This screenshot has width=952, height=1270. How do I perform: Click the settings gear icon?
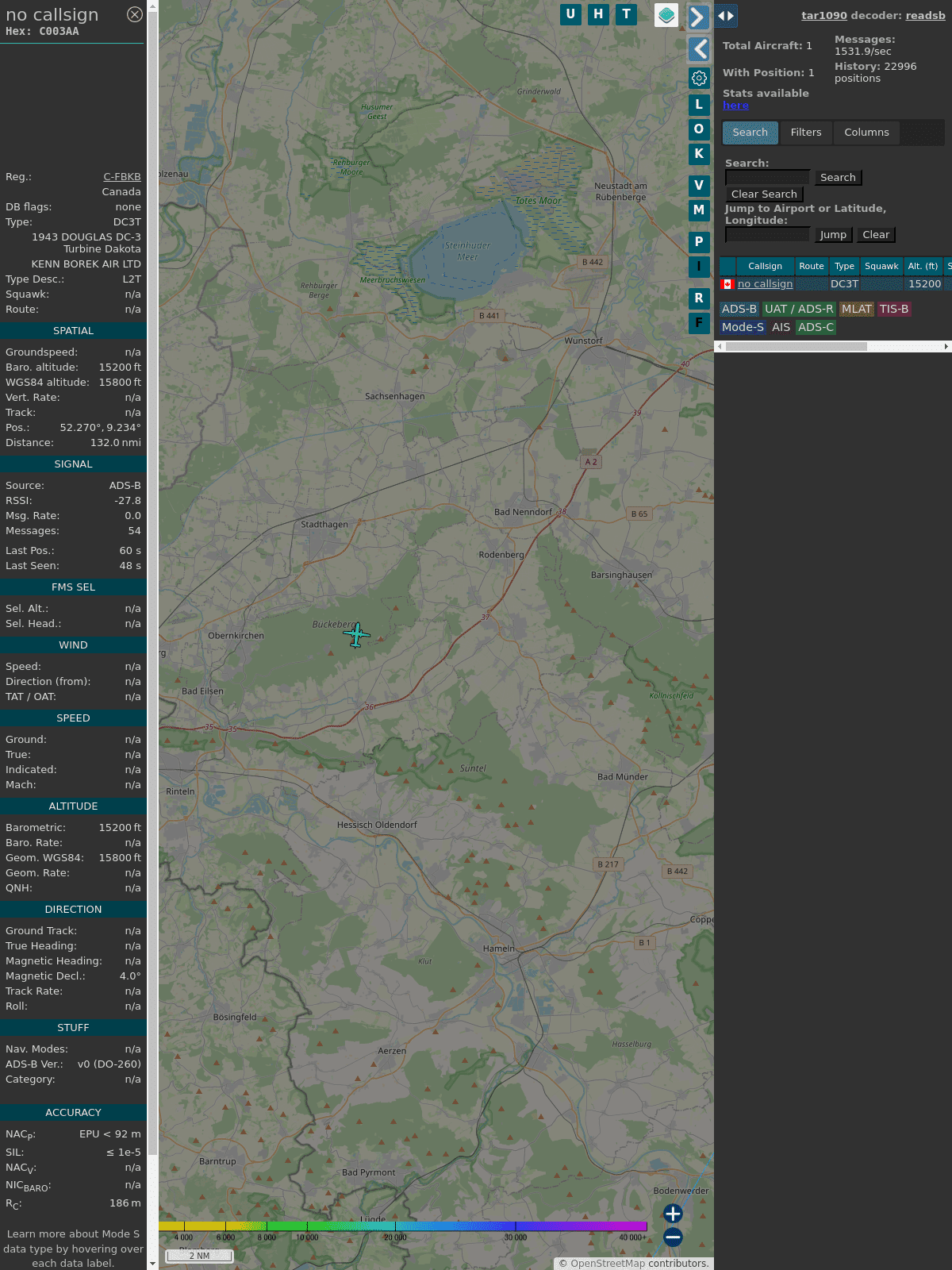[699, 78]
